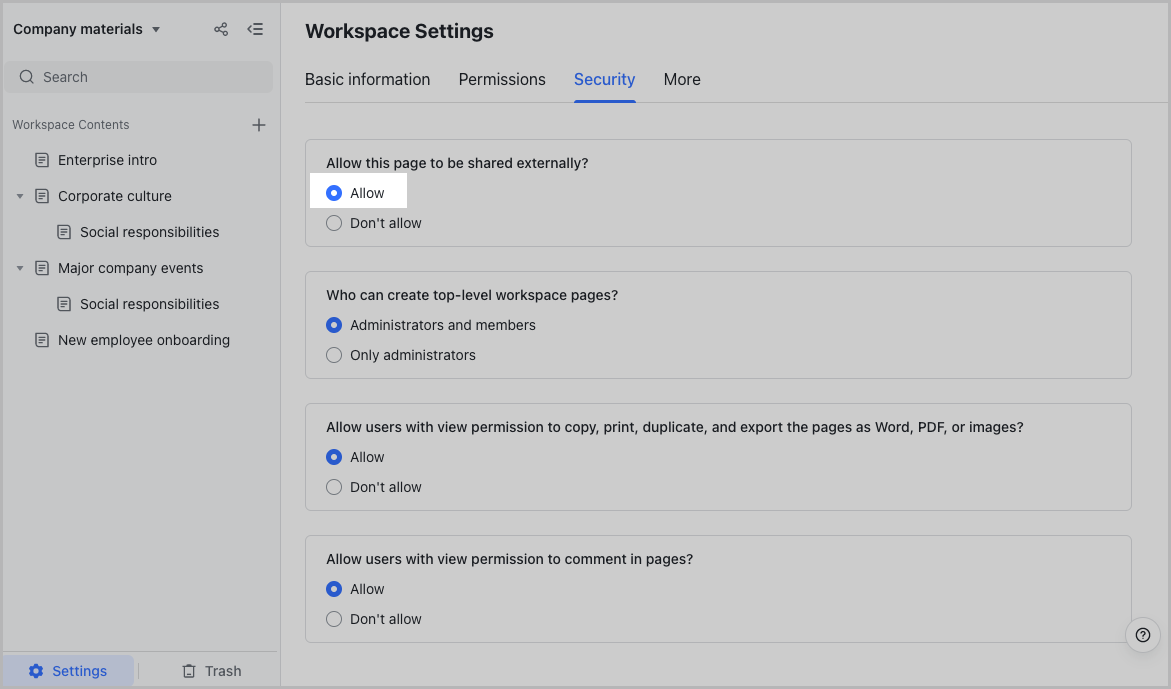The width and height of the screenshot is (1171, 689).
Task: Click the New employee onboarding page icon
Action: (42, 340)
